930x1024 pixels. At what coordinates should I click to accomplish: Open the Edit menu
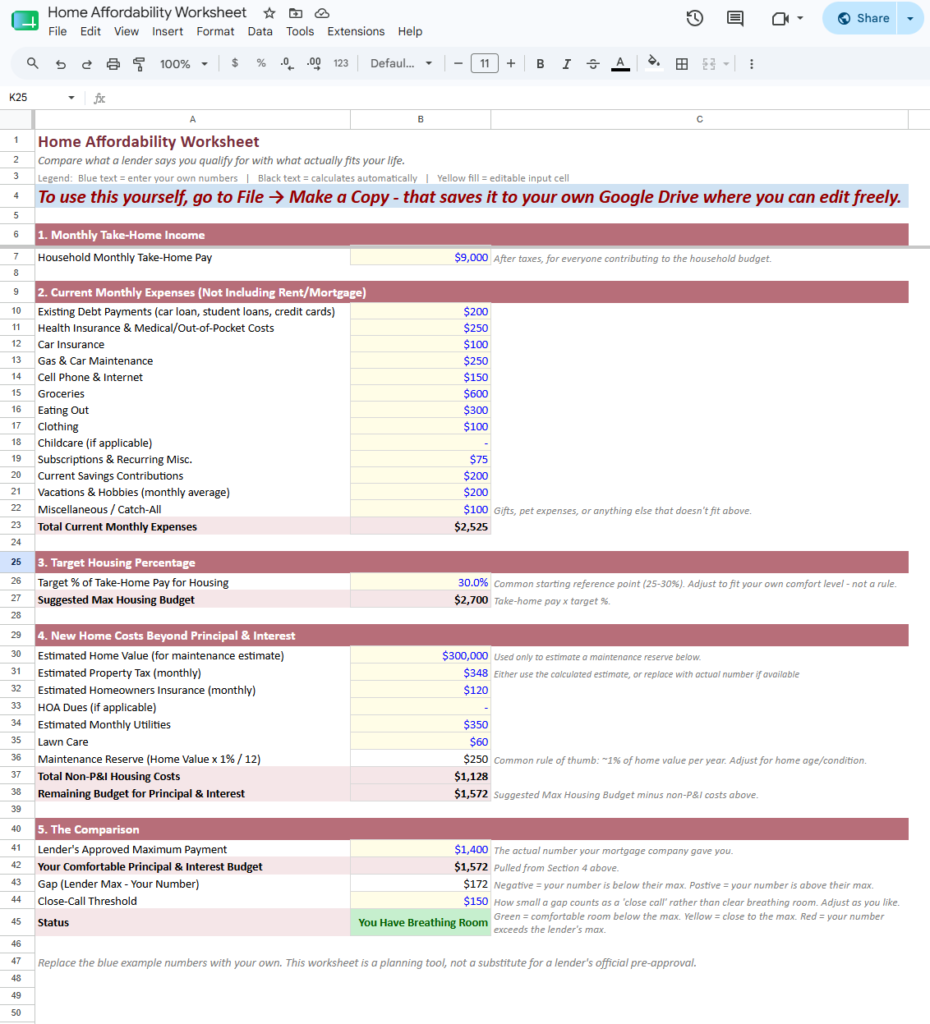[90, 31]
